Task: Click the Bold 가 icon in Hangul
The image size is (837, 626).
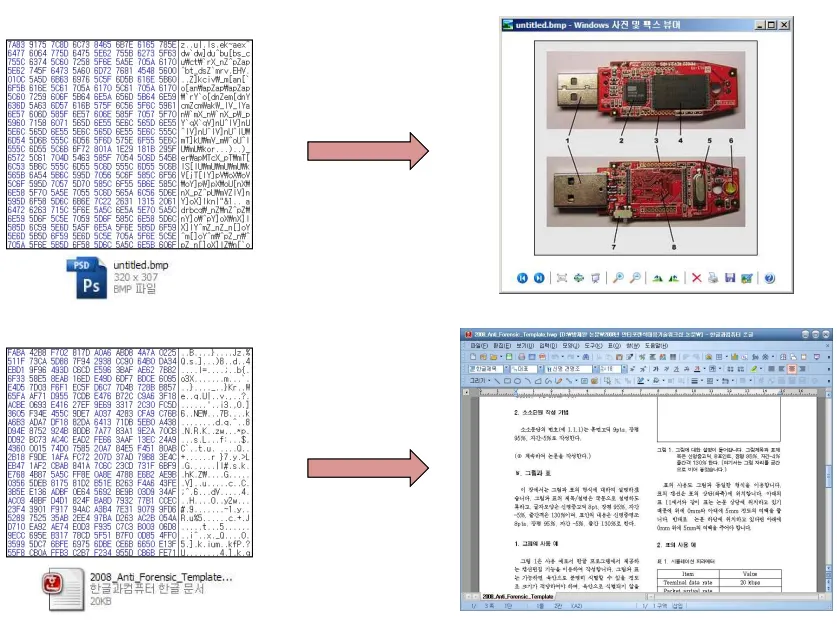Action: (x=656, y=369)
